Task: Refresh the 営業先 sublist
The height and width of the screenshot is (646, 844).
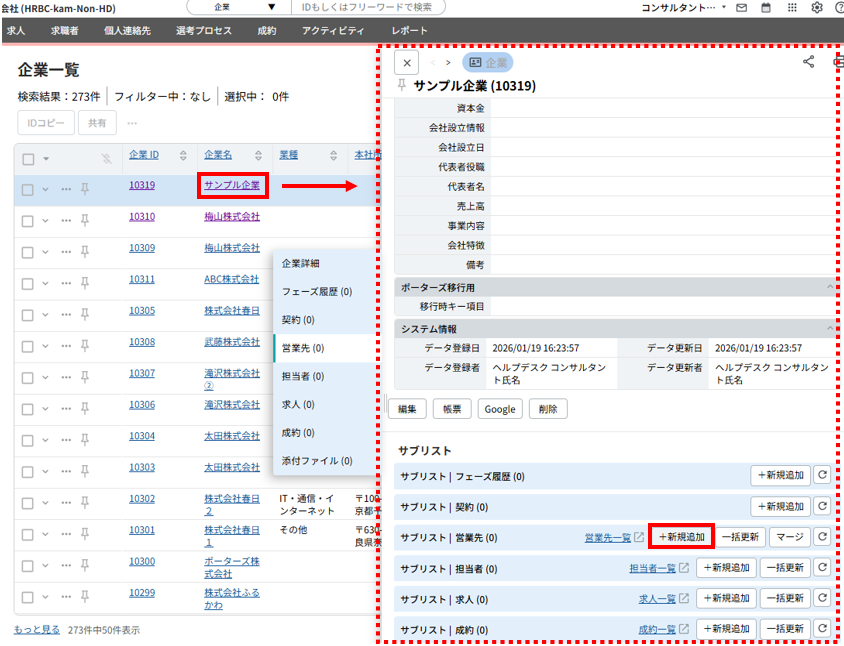Action: [821, 537]
